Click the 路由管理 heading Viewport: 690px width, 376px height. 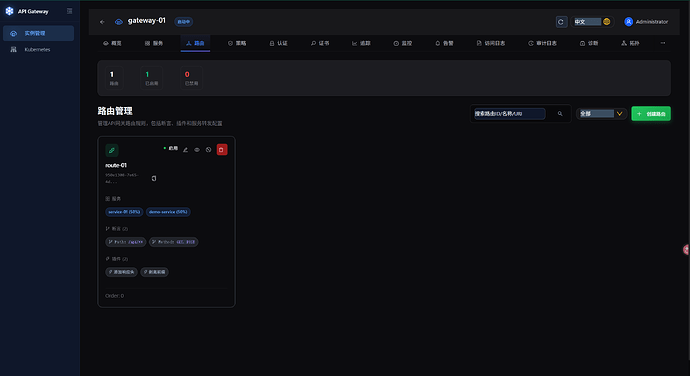pos(115,111)
